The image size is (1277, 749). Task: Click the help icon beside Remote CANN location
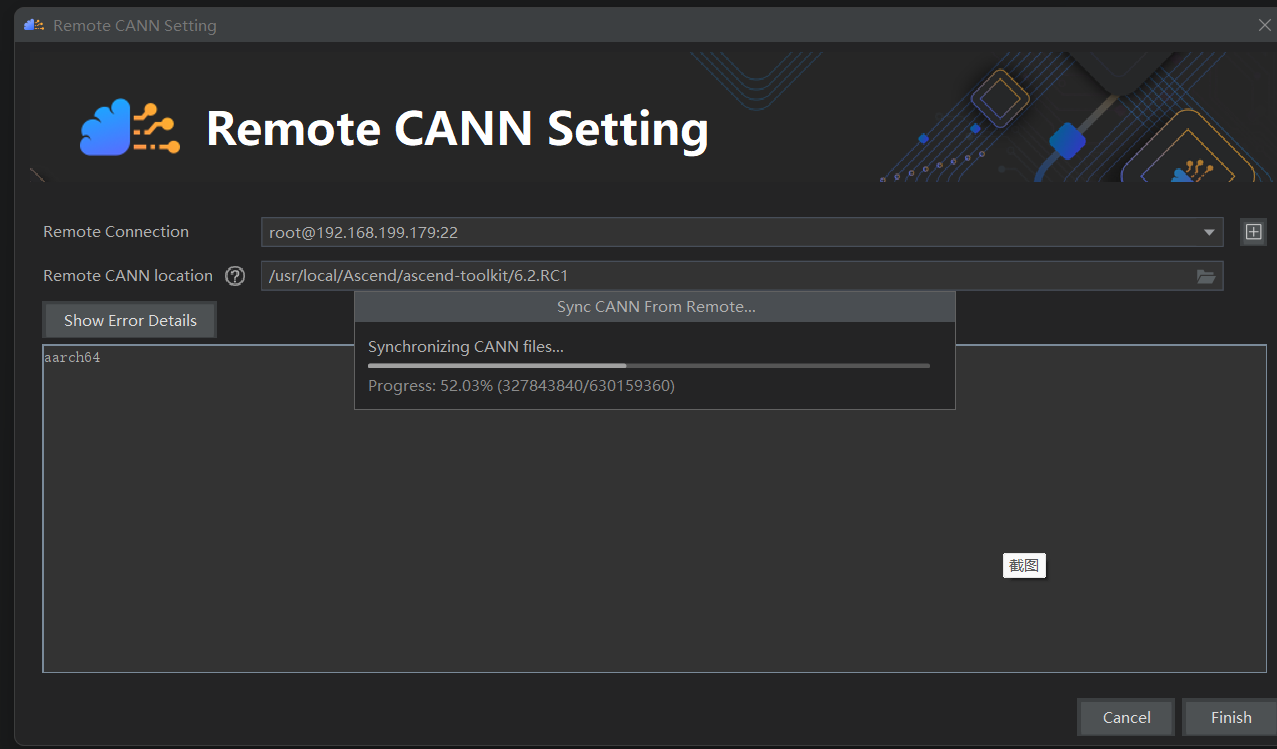point(235,276)
